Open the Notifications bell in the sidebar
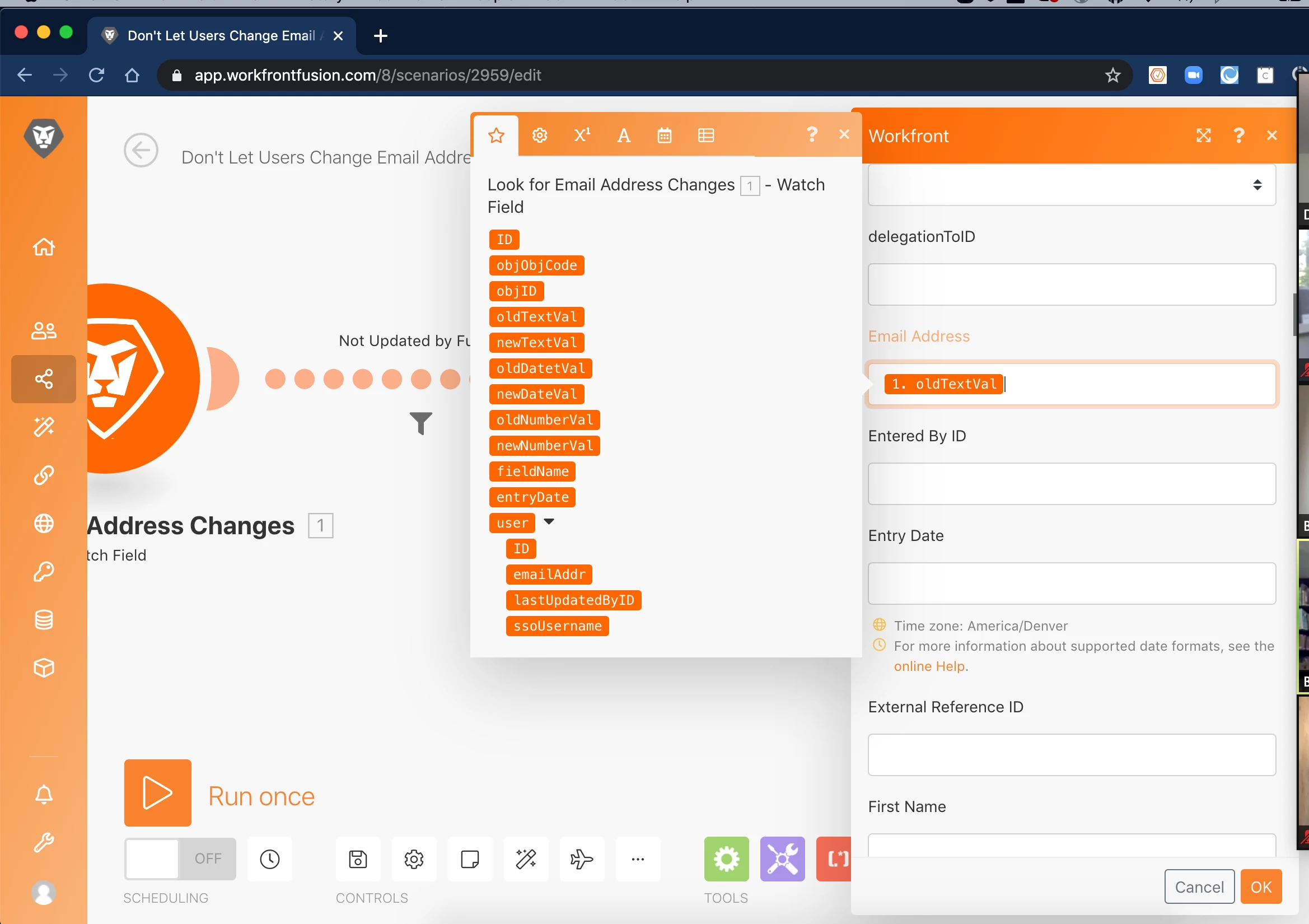1309x924 pixels. [44, 794]
